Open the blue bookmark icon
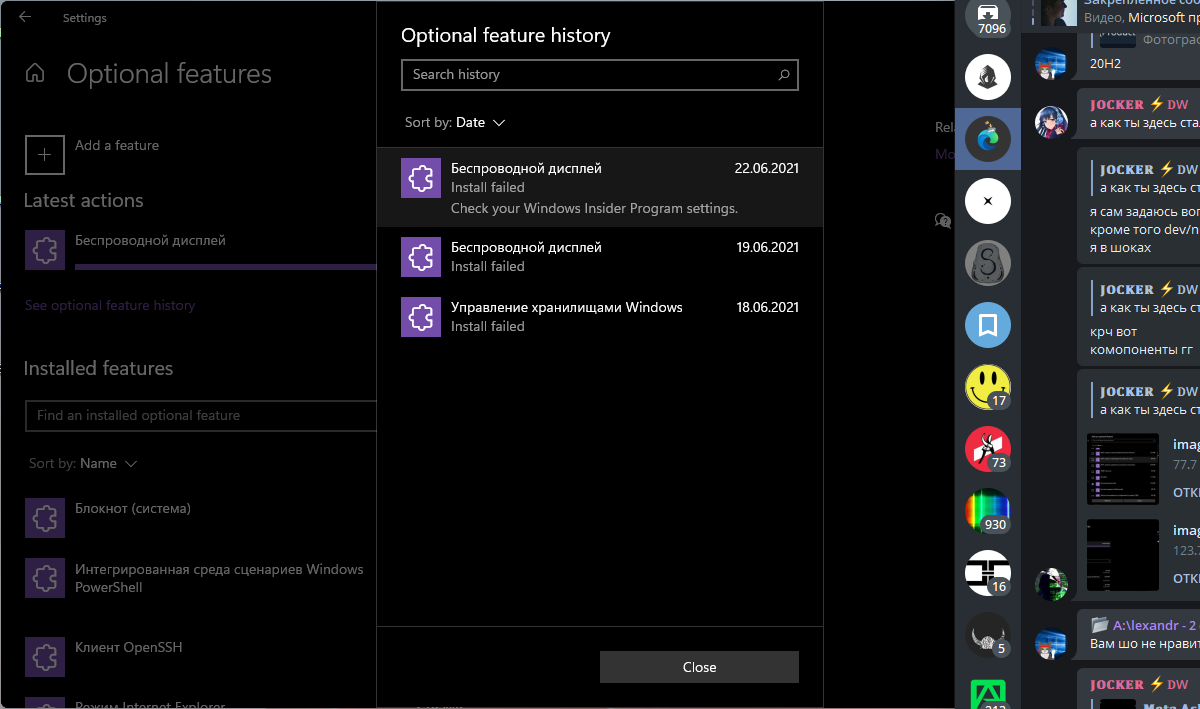The image size is (1200, 709). coord(988,325)
